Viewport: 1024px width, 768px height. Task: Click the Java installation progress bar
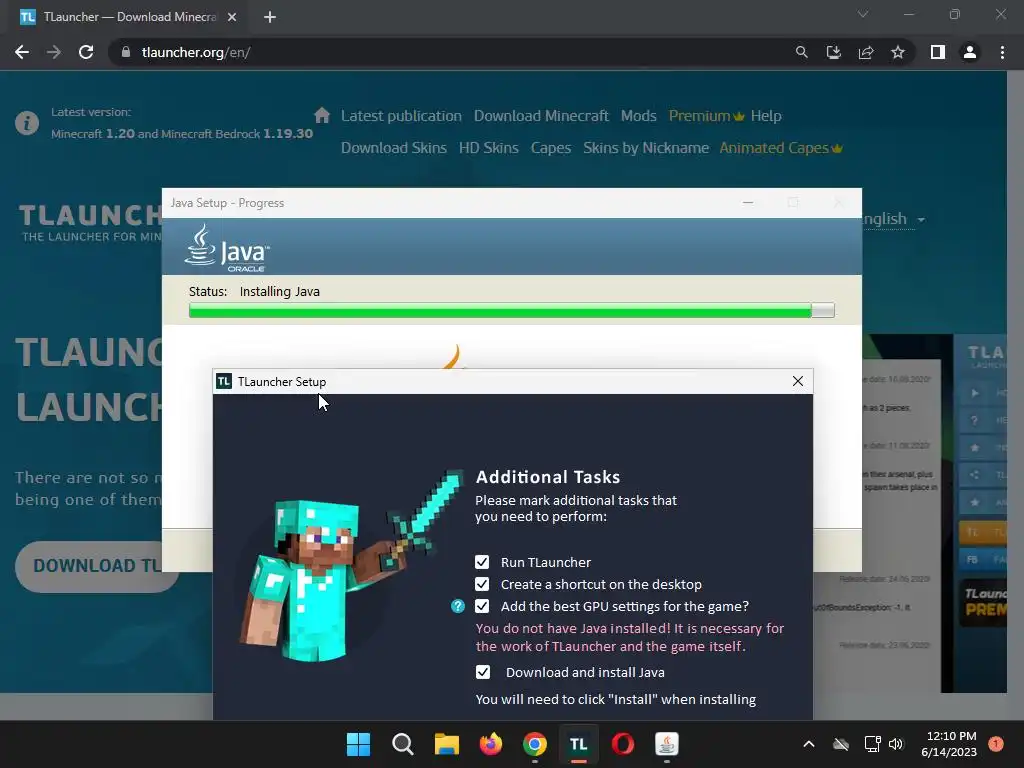coord(511,310)
